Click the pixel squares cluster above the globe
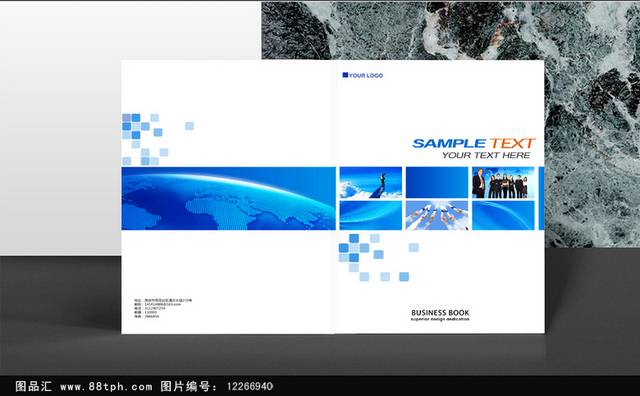The height and width of the screenshot is (396, 640). tap(158, 139)
